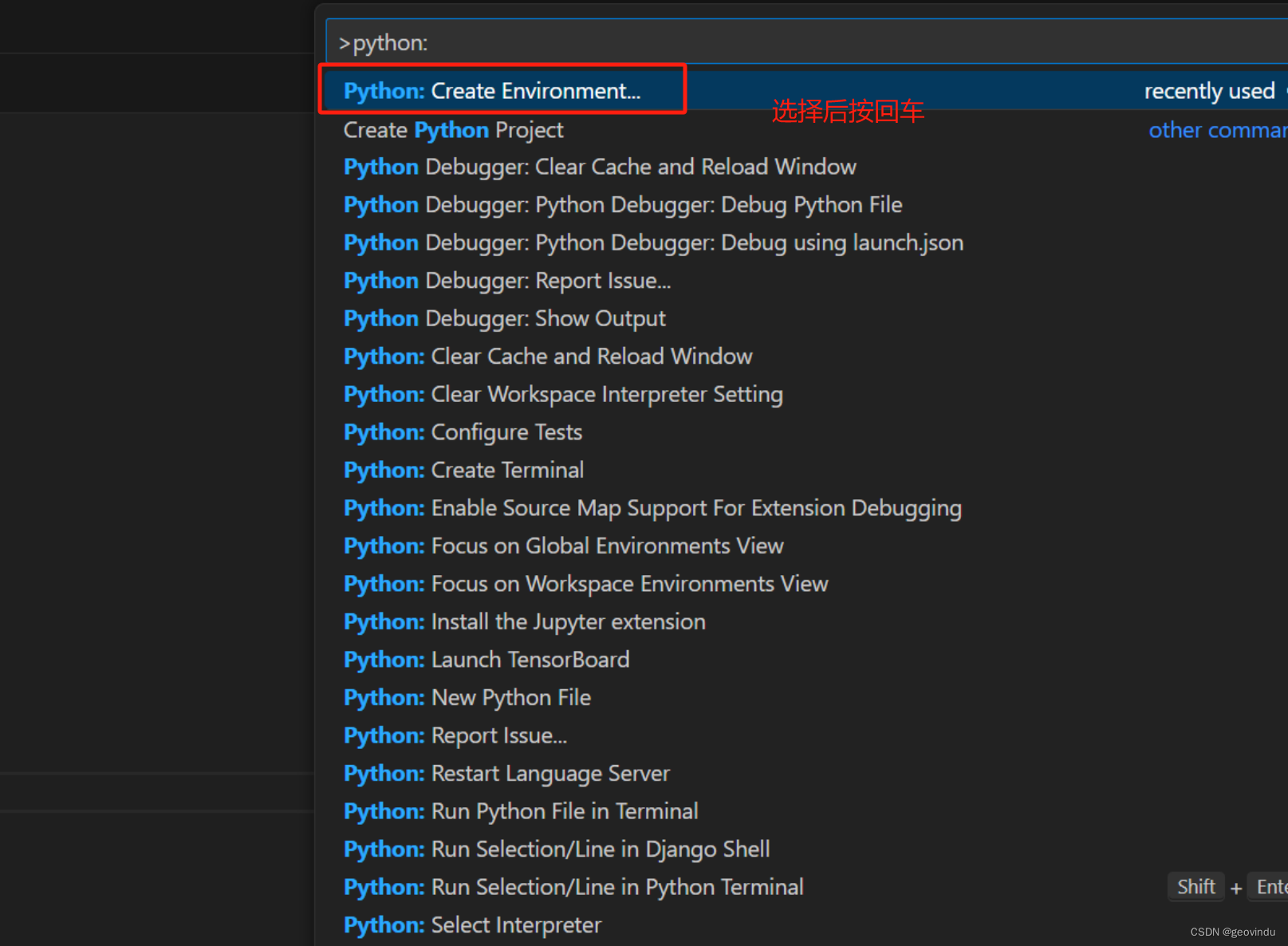1288x946 pixels.
Task: Focus on Global Environments View
Action: [x=561, y=546]
